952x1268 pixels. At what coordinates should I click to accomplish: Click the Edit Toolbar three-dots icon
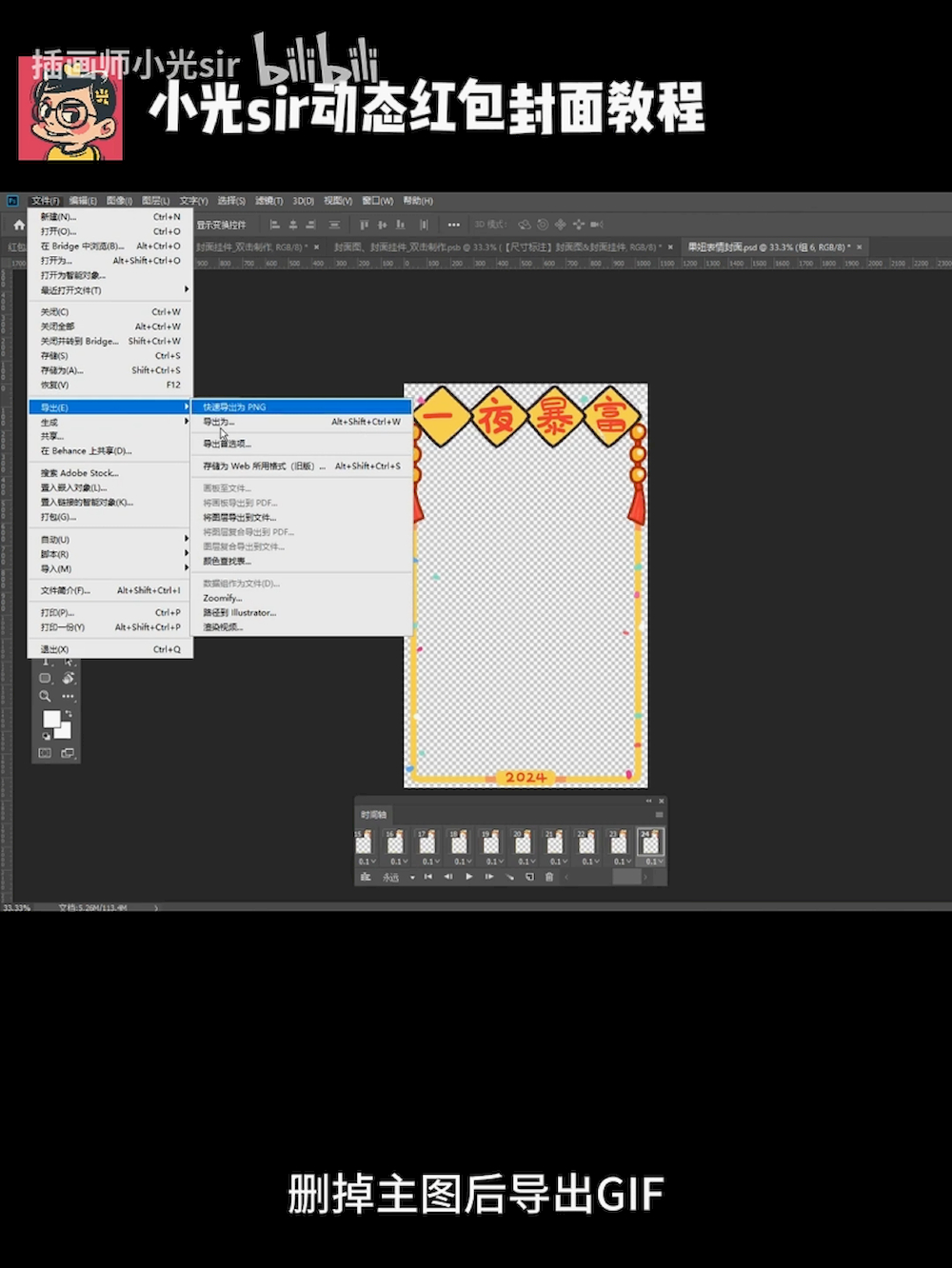[68, 696]
